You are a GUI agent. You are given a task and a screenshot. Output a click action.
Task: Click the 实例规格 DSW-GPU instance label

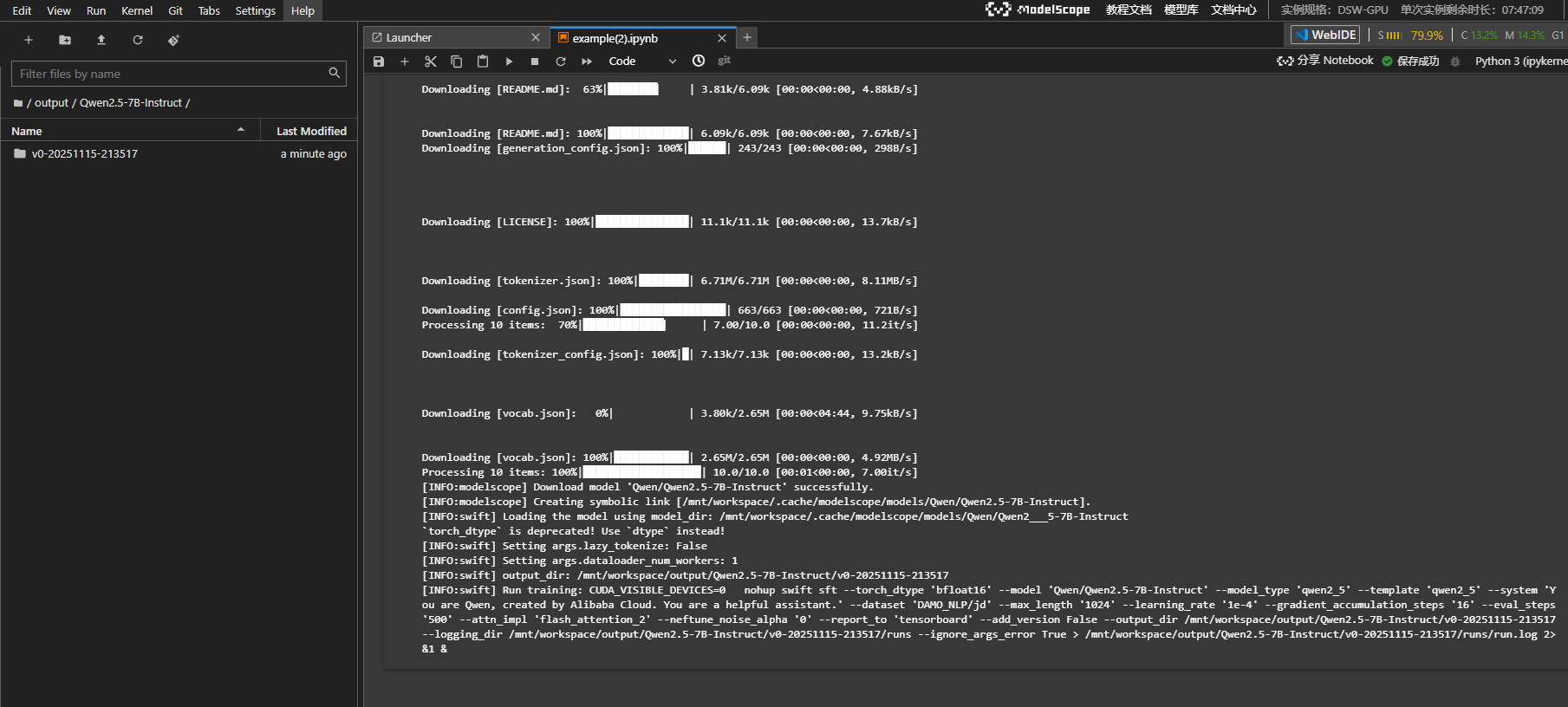click(x=1334, y=10)
